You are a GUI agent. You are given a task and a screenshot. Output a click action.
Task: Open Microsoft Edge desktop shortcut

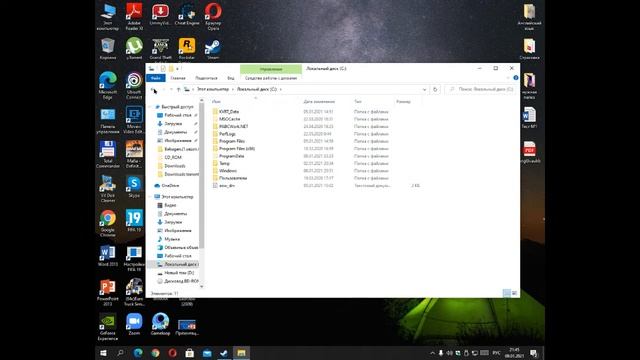point(108,85)
